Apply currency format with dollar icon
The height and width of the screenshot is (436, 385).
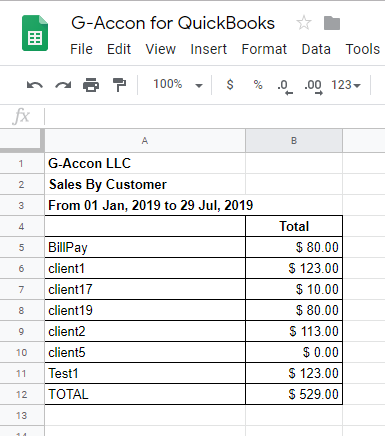coord(230,85)
